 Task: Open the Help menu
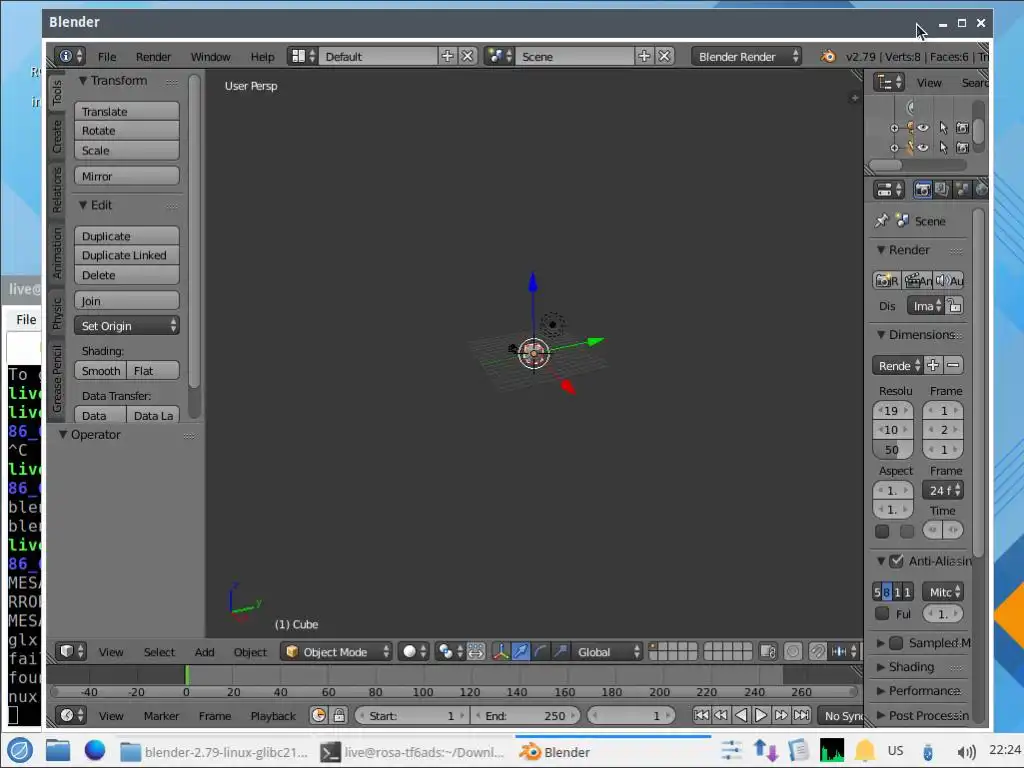coord(263,56)
